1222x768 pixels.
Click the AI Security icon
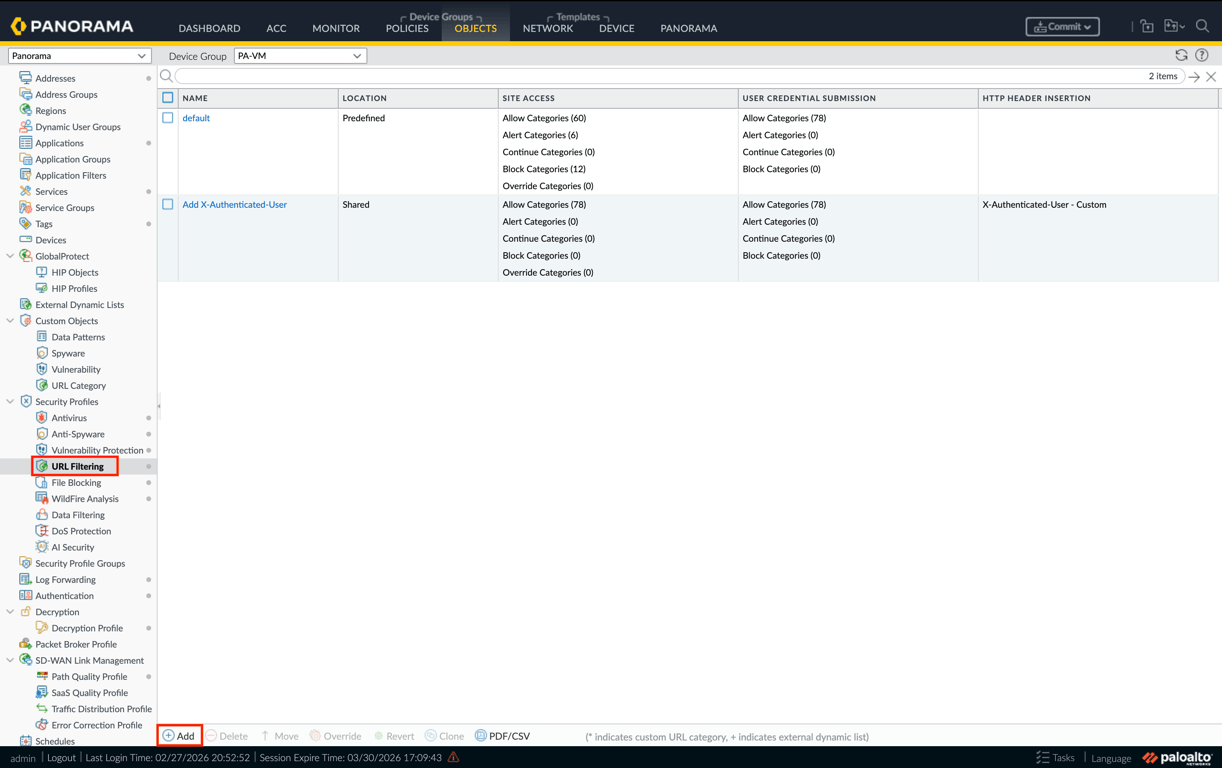point(41,547)
